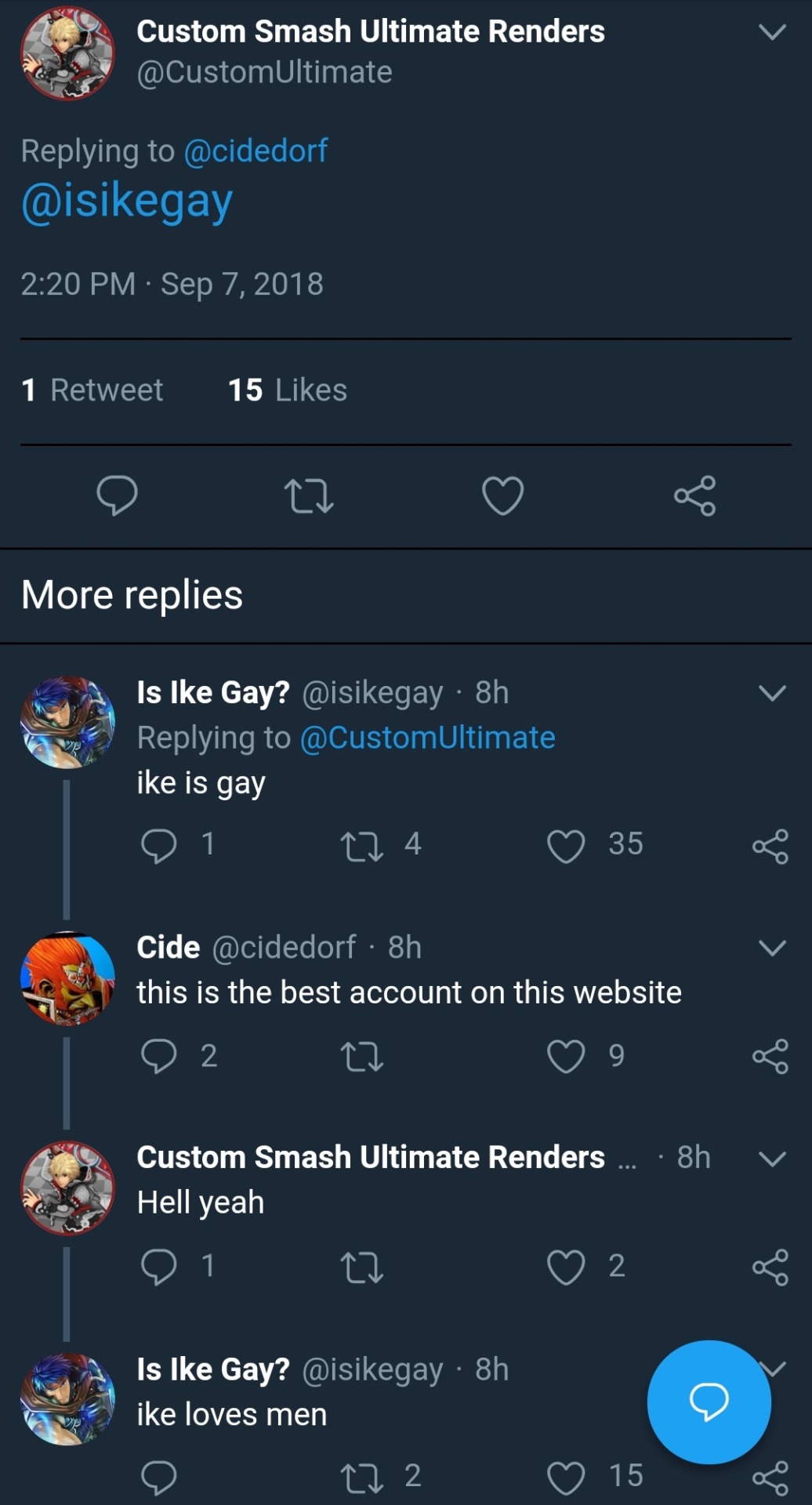The image size is (812, 1505).
Task: Like the main tweet with heart
Action: [502, 495]
